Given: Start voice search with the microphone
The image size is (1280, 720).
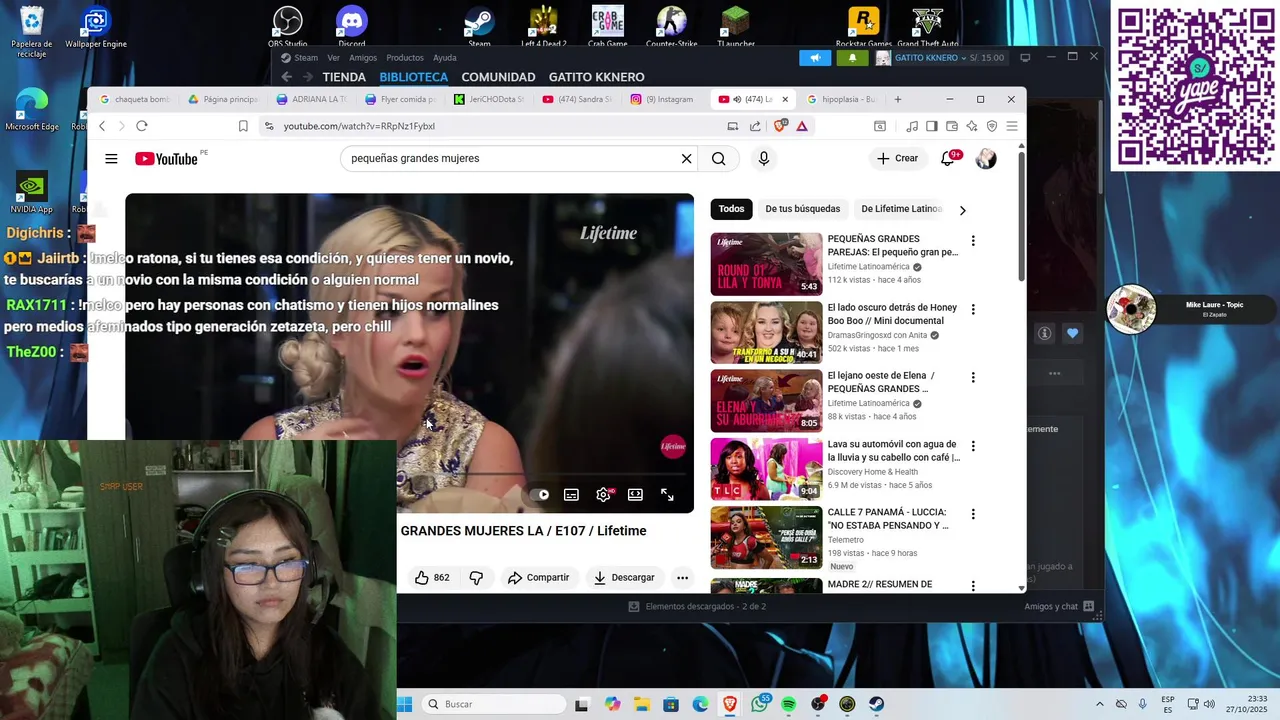Looking at the screenshot, I should [x=764, y=158].
